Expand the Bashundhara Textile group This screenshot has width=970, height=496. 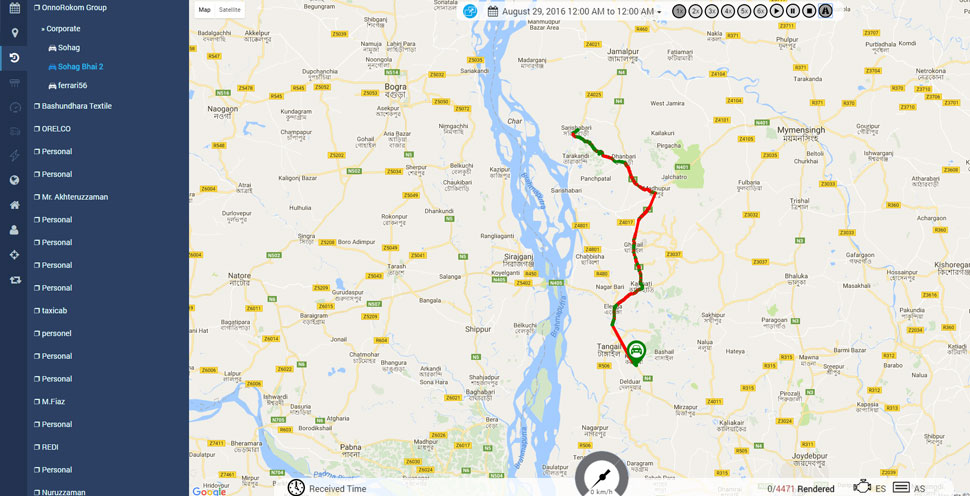tap(73, 106)
